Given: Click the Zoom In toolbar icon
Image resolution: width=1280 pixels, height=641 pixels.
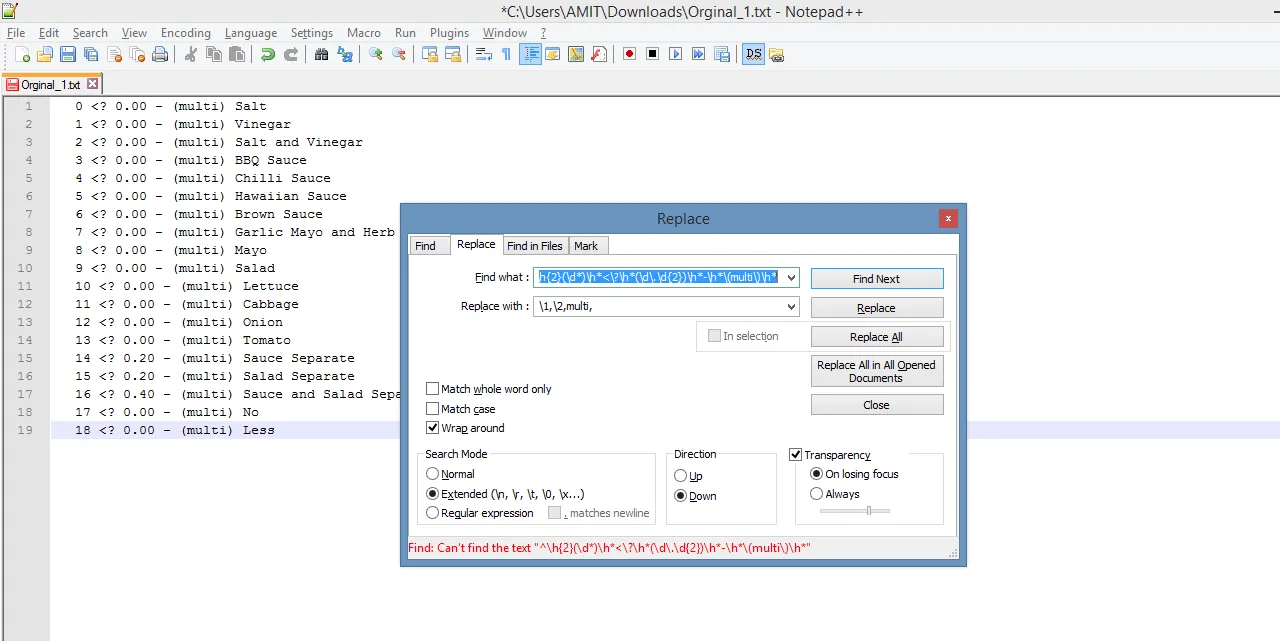Looking at the screenshot, I should tap(376, 54).
